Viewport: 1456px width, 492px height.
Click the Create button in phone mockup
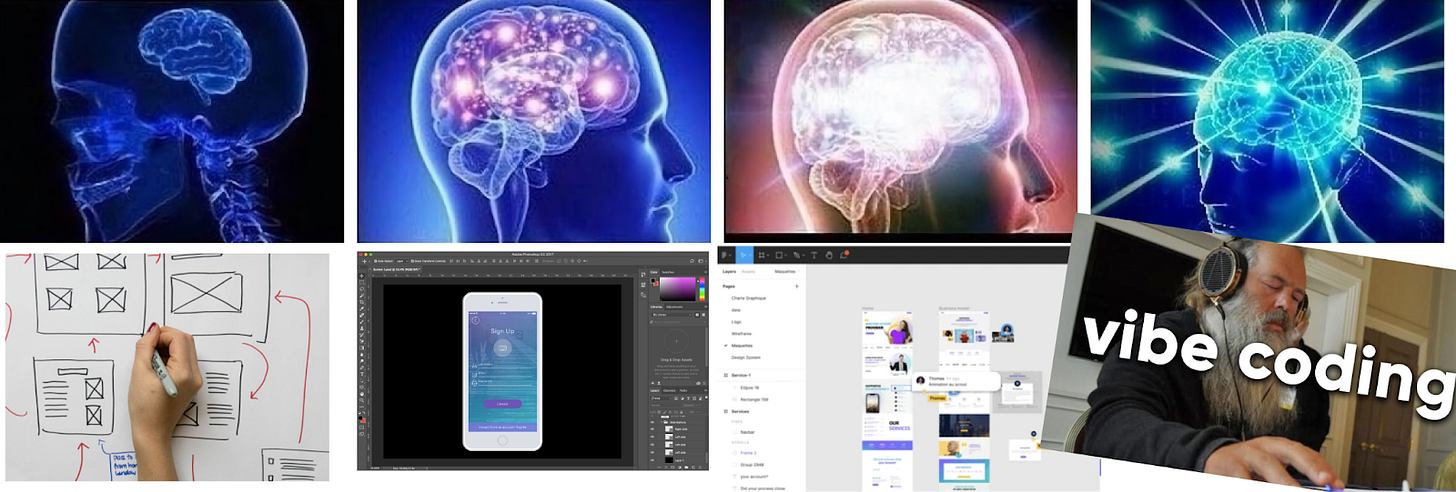[x=502, y=403]
